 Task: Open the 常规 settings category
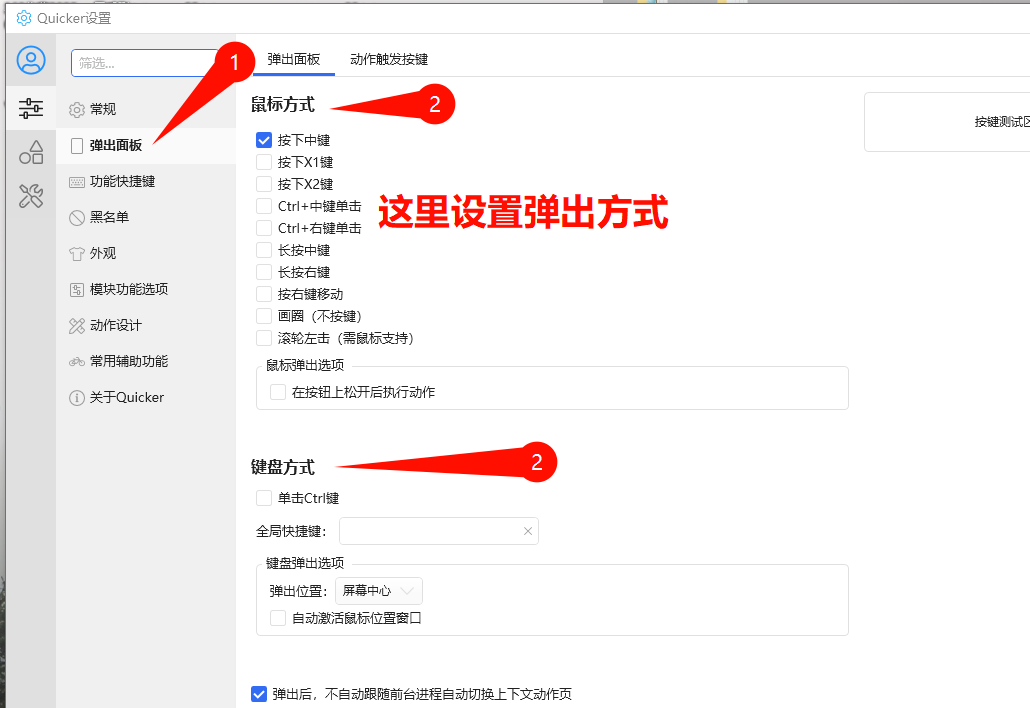tap(146, 110)
